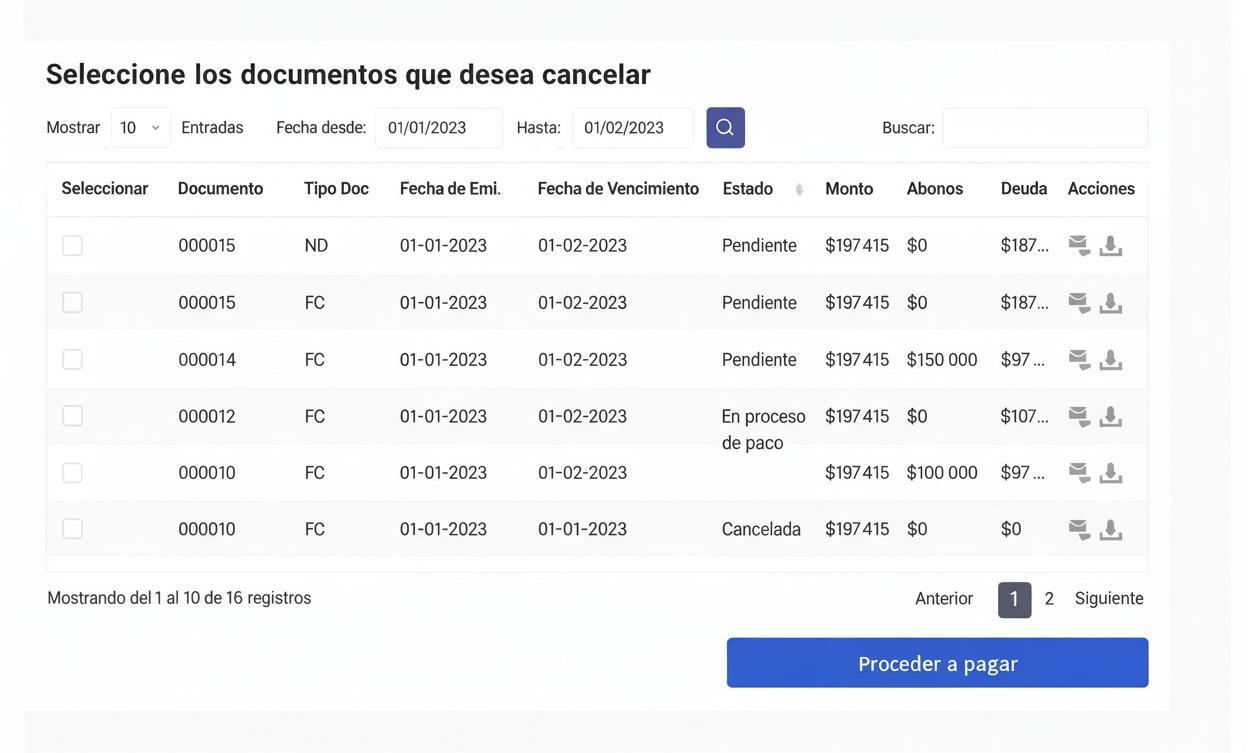1248x753 pixels.
Task: Focus the Buscar search field
Action: 1045,128
